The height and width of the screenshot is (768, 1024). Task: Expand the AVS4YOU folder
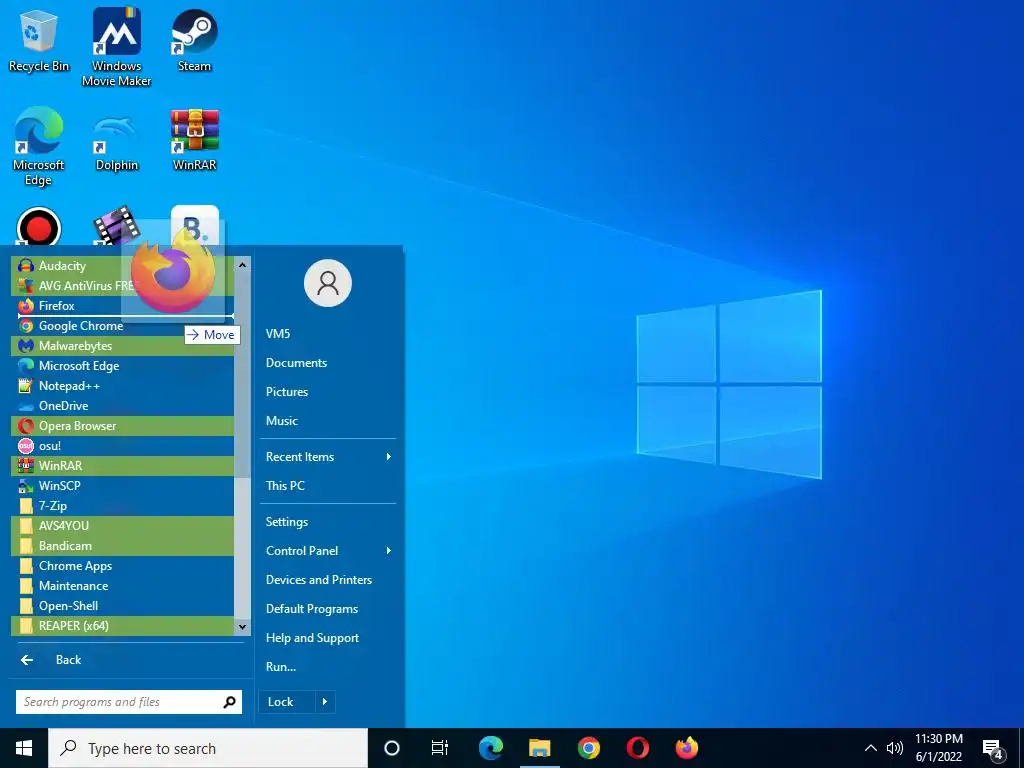(122, 526)
